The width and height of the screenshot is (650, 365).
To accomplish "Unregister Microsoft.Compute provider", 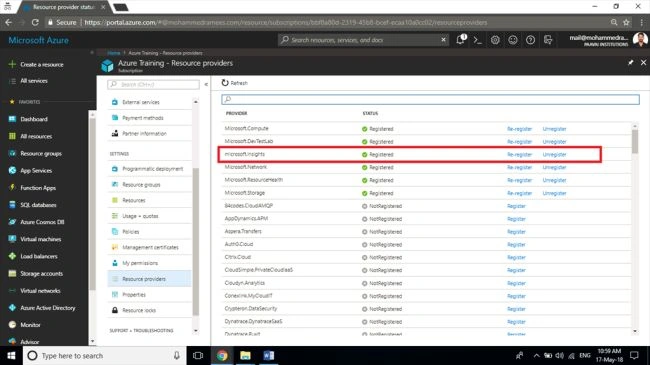I will (x=554, y=129).
